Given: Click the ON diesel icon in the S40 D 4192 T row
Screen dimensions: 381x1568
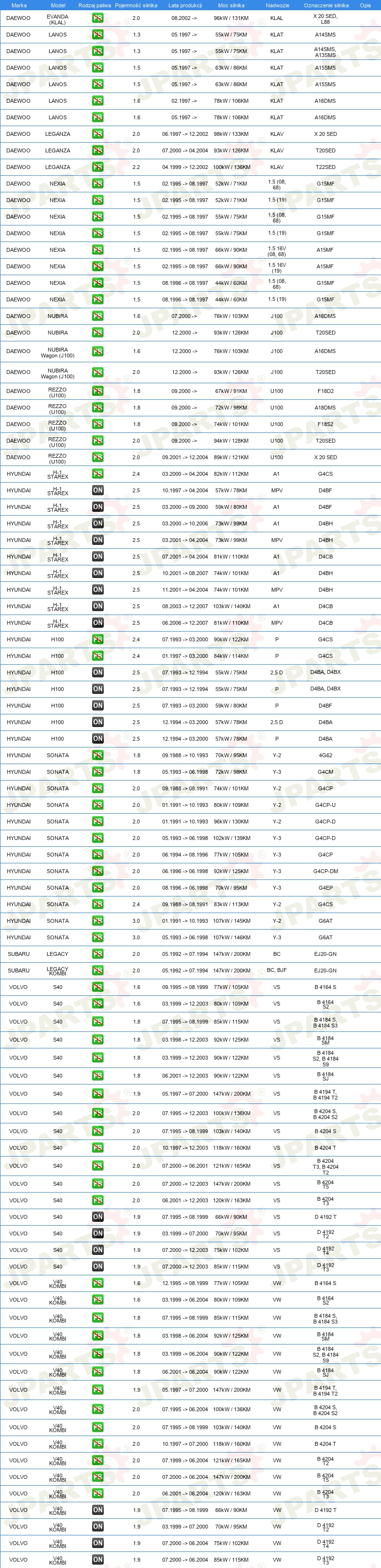Looking at the screenshot, I should (97, 1217).
